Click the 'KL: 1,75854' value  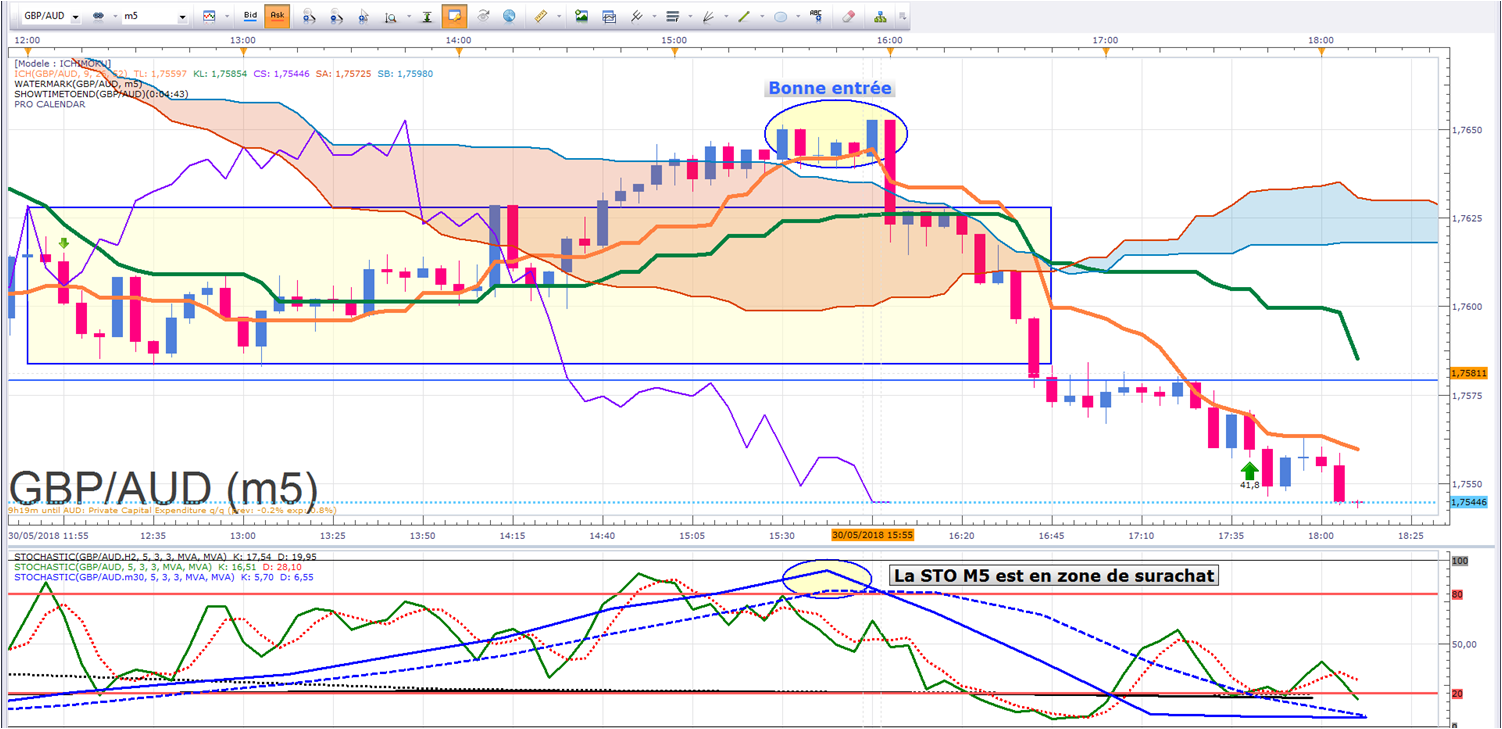point(220,73)
